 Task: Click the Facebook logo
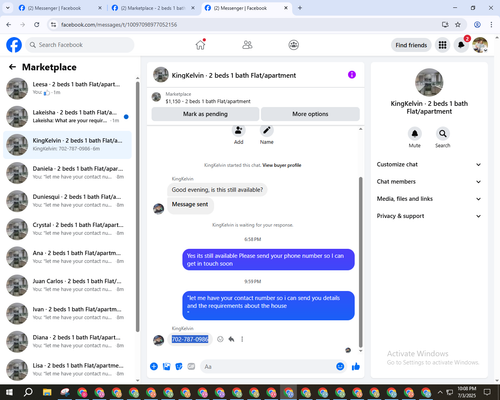14,45
